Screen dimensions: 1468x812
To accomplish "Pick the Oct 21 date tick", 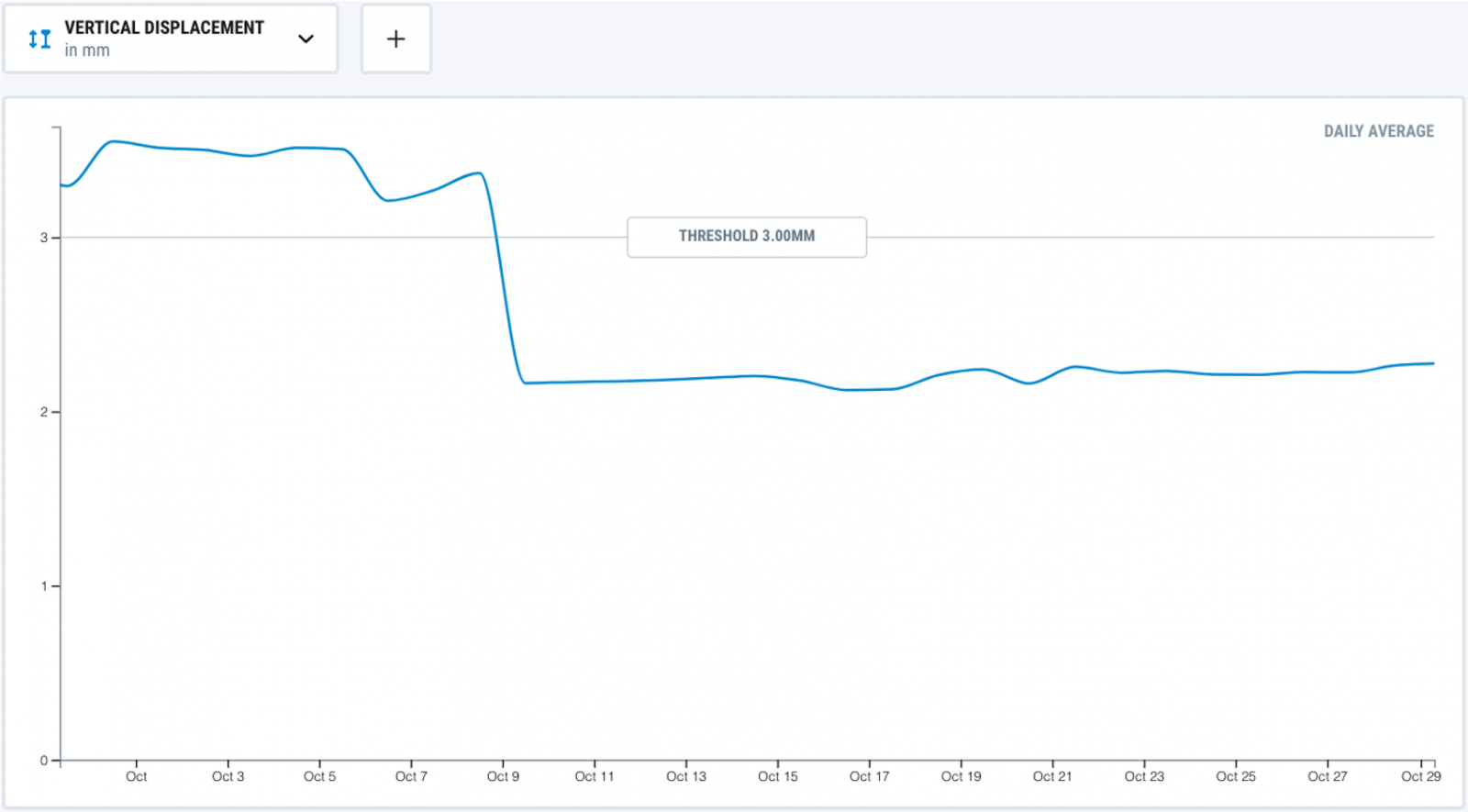I will click(x=1051, y=776).
